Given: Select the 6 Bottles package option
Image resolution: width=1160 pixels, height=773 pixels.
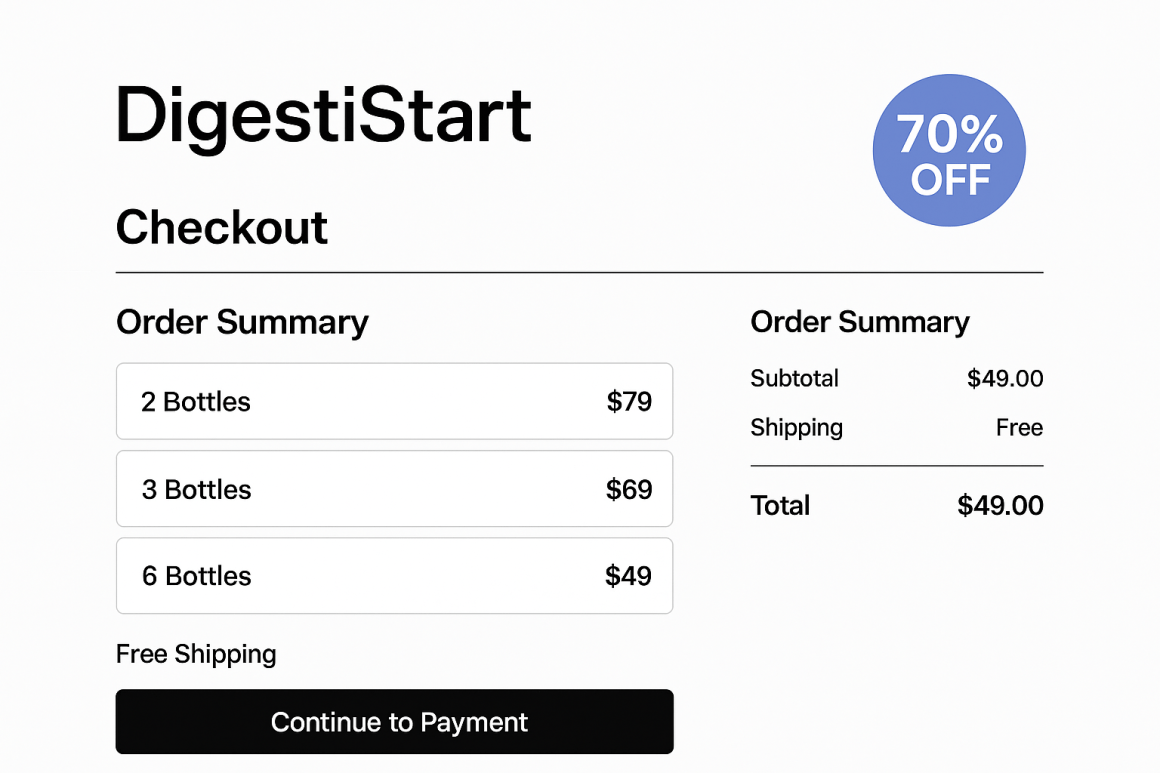Looking at the screenshot, I should (394, 575).
